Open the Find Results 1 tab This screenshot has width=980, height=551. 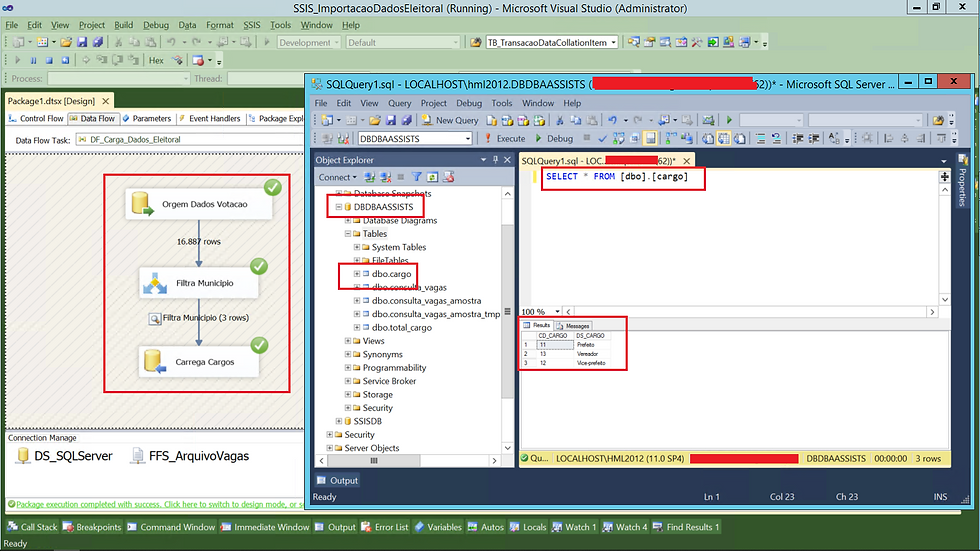(x=686, y=527)
